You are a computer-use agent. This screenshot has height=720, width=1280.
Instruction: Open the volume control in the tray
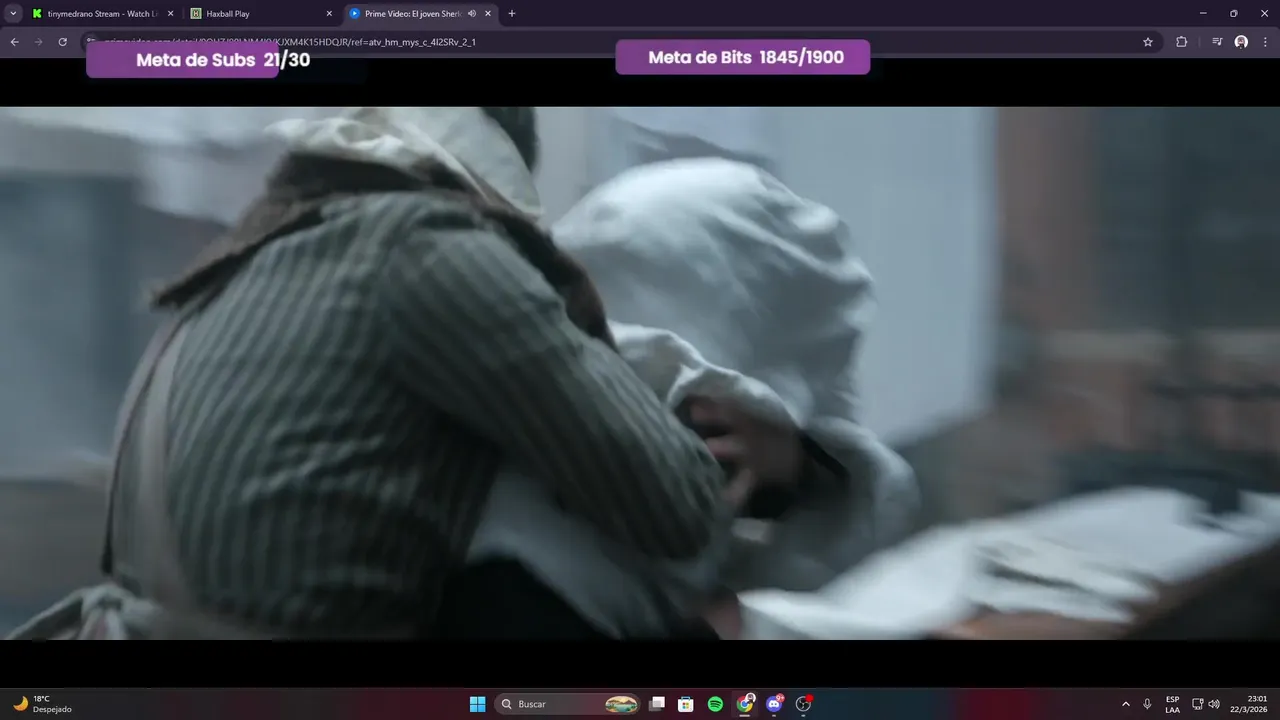[x=1214, y=704]
